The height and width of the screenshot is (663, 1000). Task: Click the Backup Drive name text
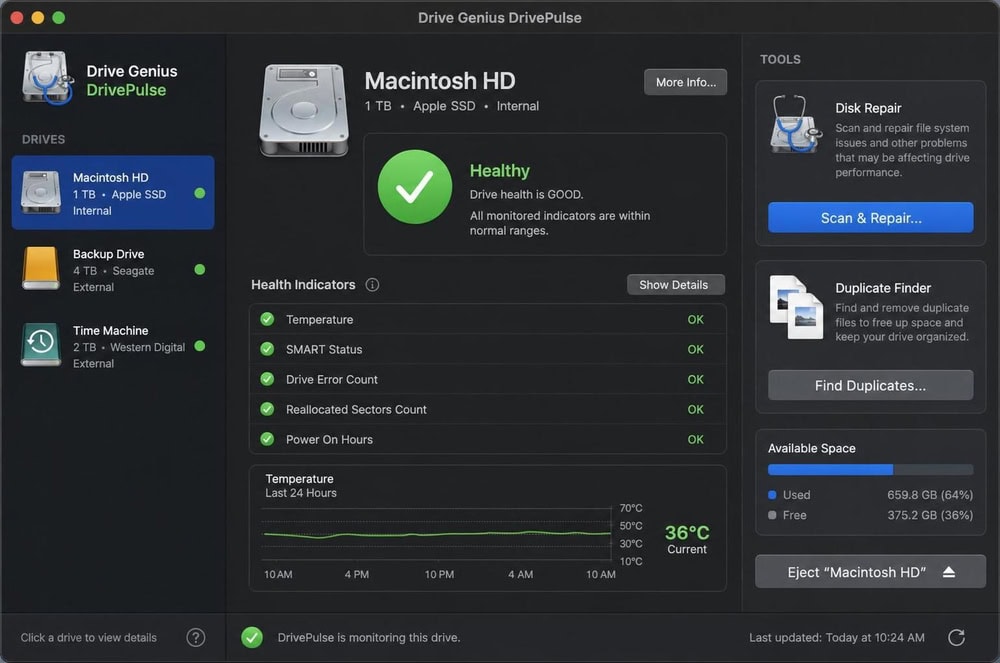pos(108,254)
